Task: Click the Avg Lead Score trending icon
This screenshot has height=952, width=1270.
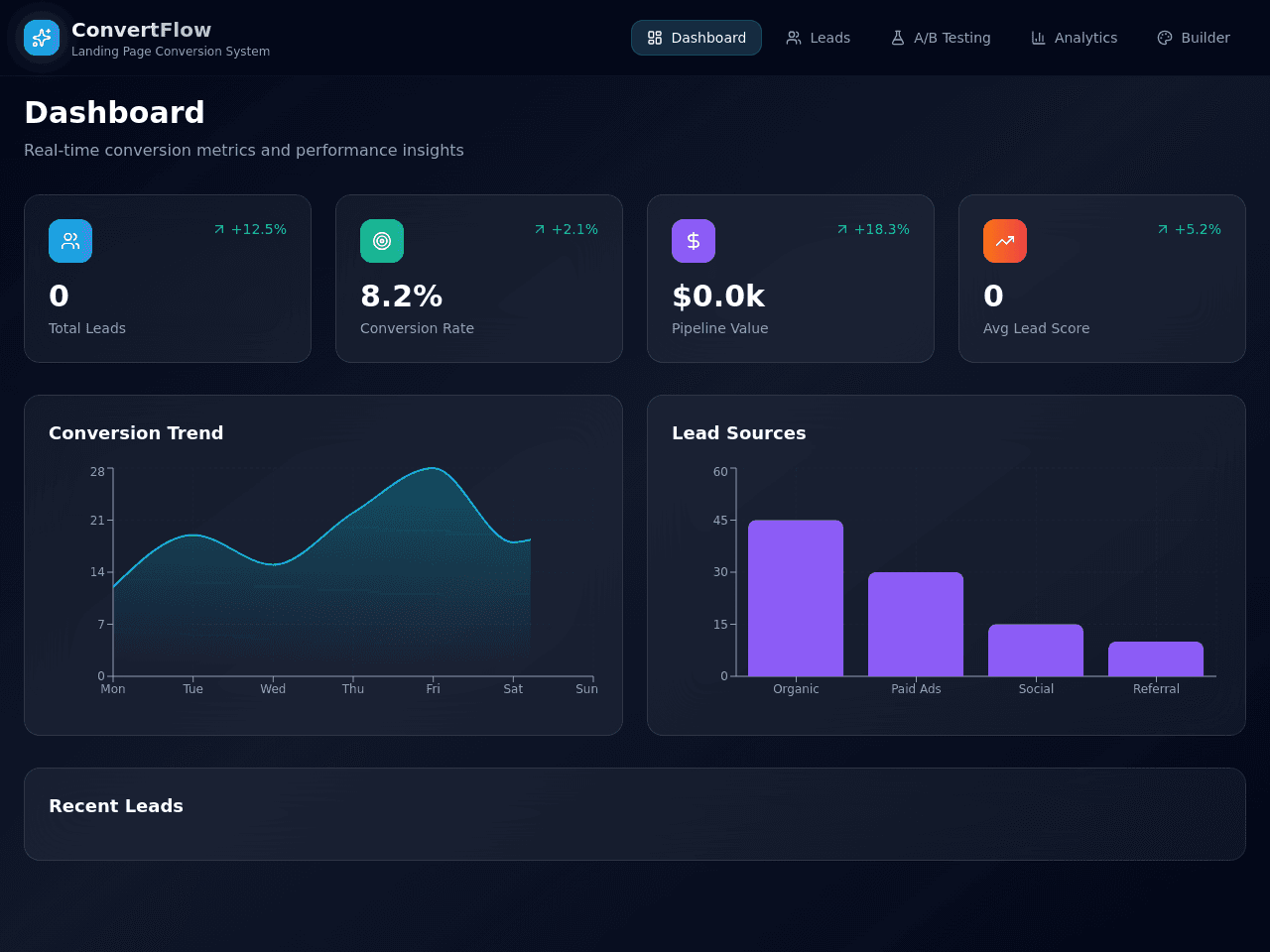Action: (1005, 241)
